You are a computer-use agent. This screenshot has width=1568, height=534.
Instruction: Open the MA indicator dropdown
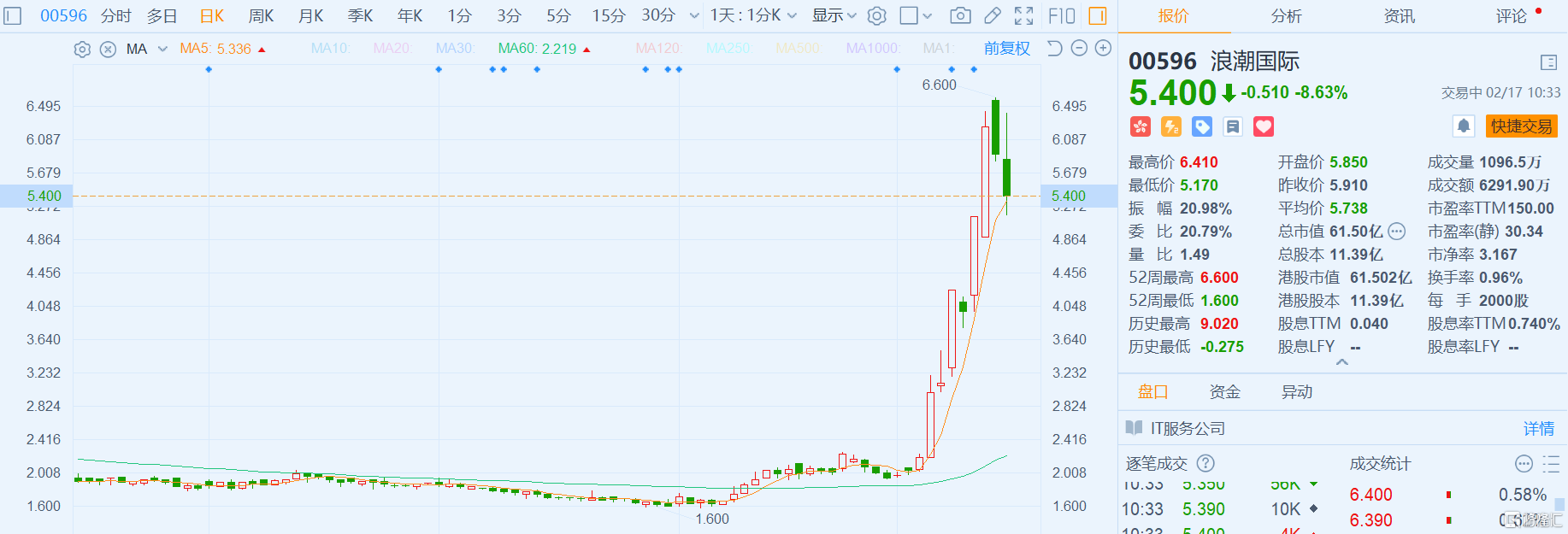click(162, 50)
